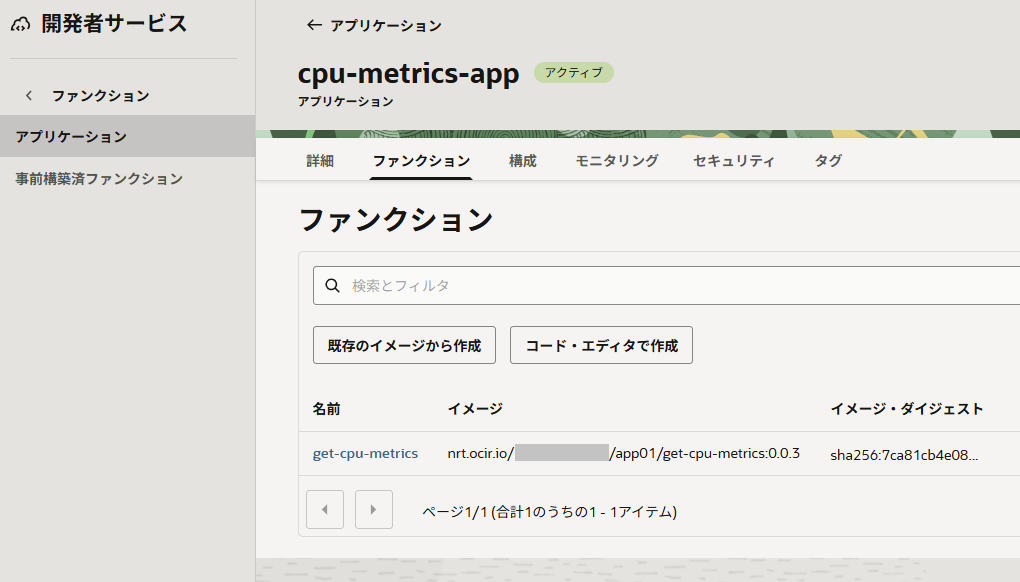
Task: Select アプリケーション in the left sidebar
Action: [71, 136]
